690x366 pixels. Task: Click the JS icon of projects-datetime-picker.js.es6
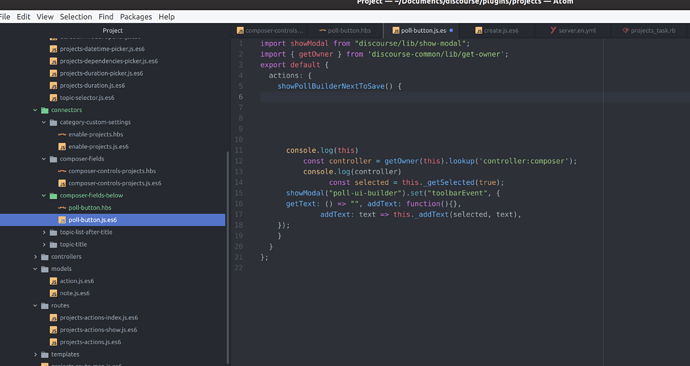point(53,49)
